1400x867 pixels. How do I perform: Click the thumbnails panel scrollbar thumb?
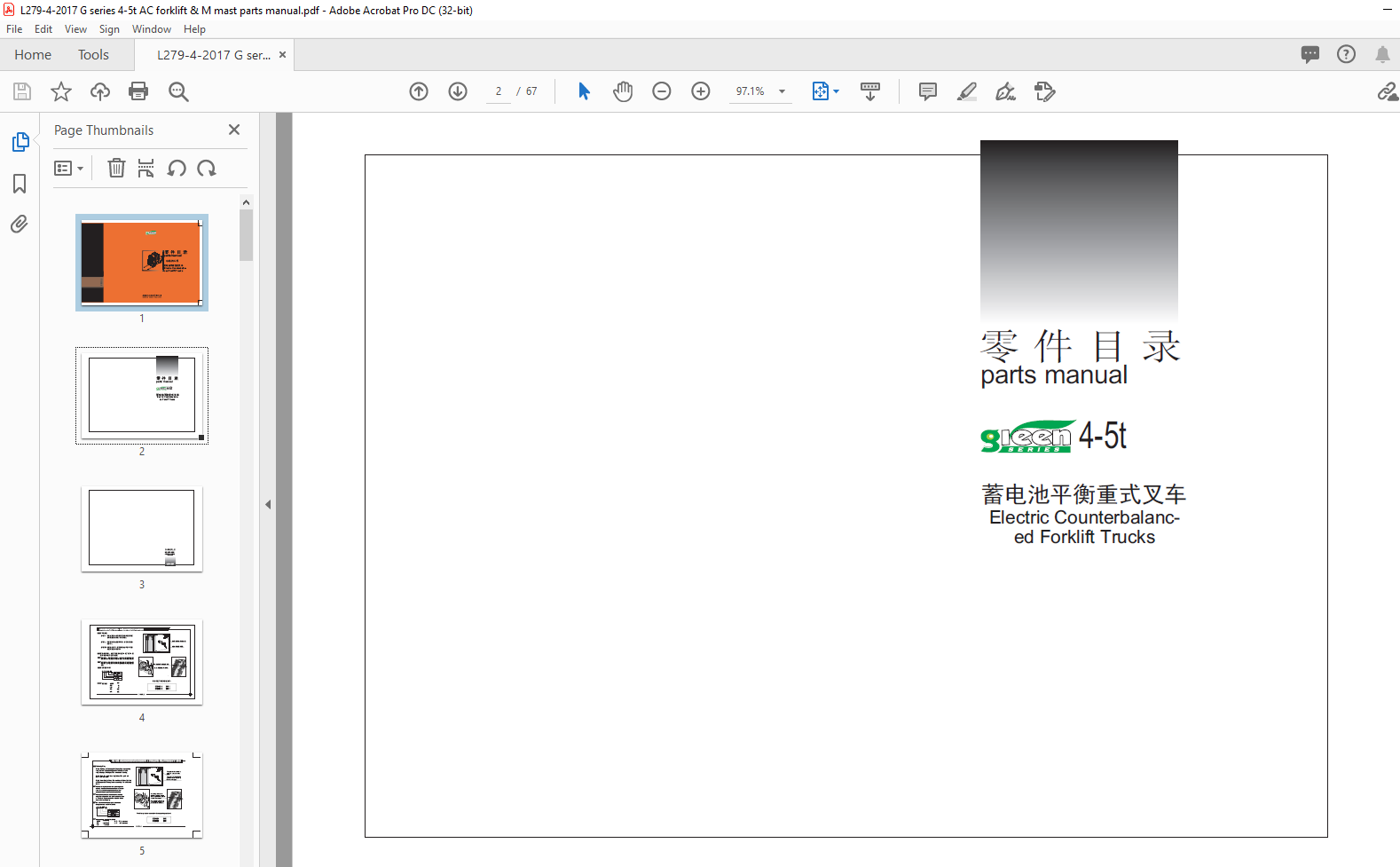click(x=246, y=235)
